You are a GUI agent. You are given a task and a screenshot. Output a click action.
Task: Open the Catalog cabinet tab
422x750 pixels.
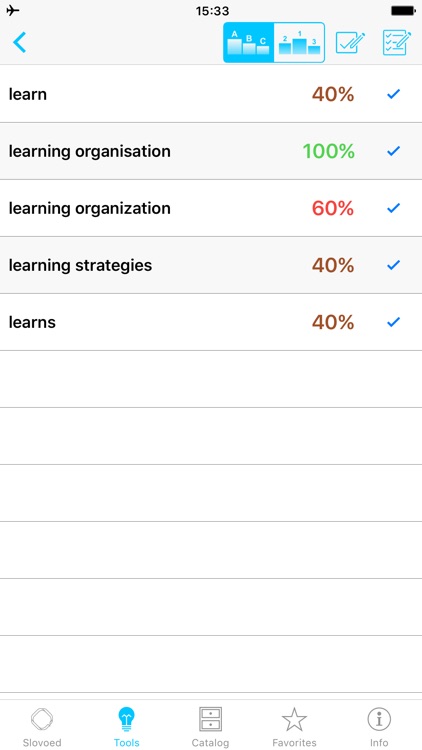click(211, 726)
